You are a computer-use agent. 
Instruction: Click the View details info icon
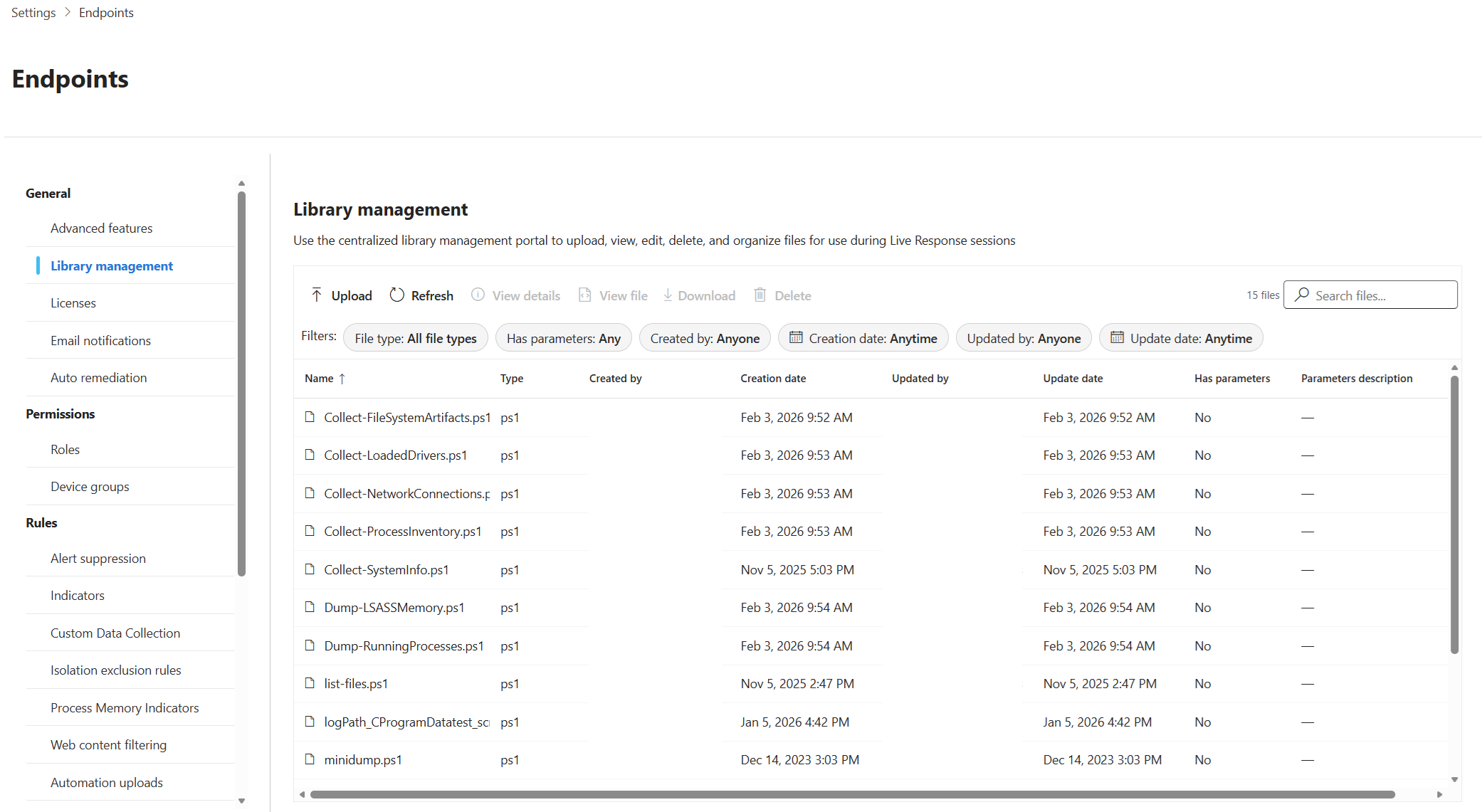[478, 295]
